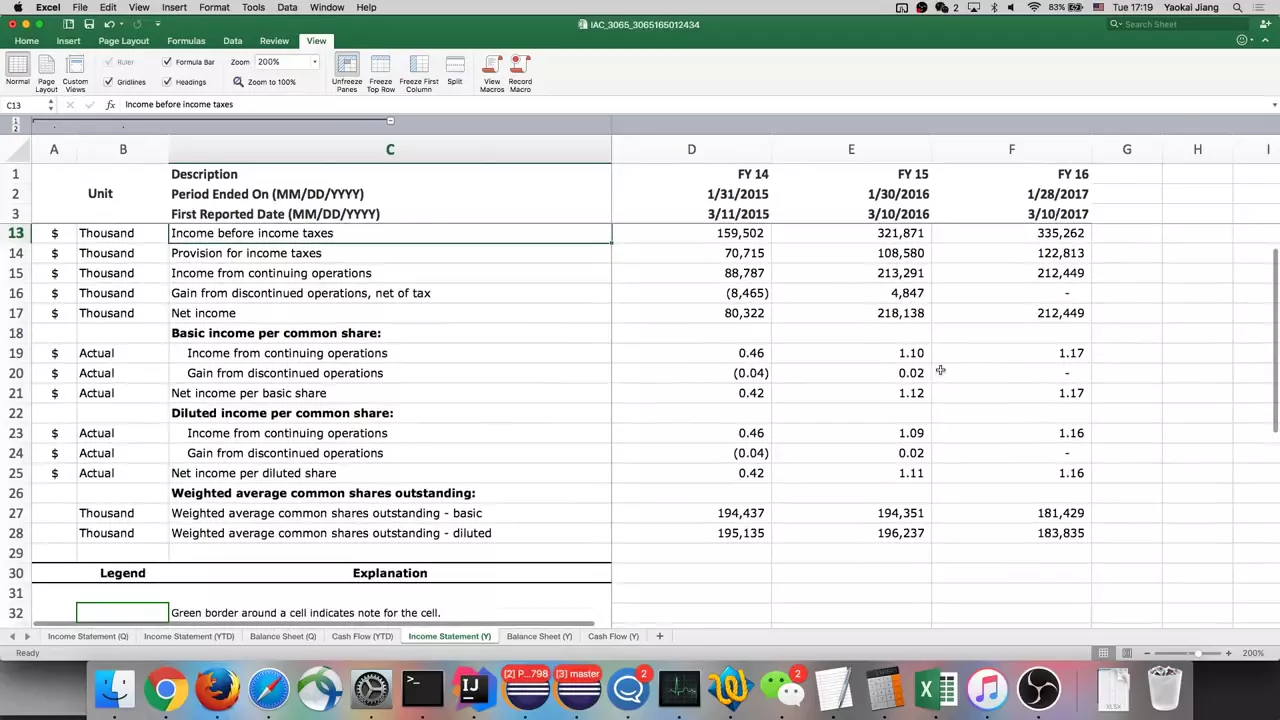Click the insert function fx icon
Image resolution: width=1280 pixels, height=720 pixels.
(110, 104)
